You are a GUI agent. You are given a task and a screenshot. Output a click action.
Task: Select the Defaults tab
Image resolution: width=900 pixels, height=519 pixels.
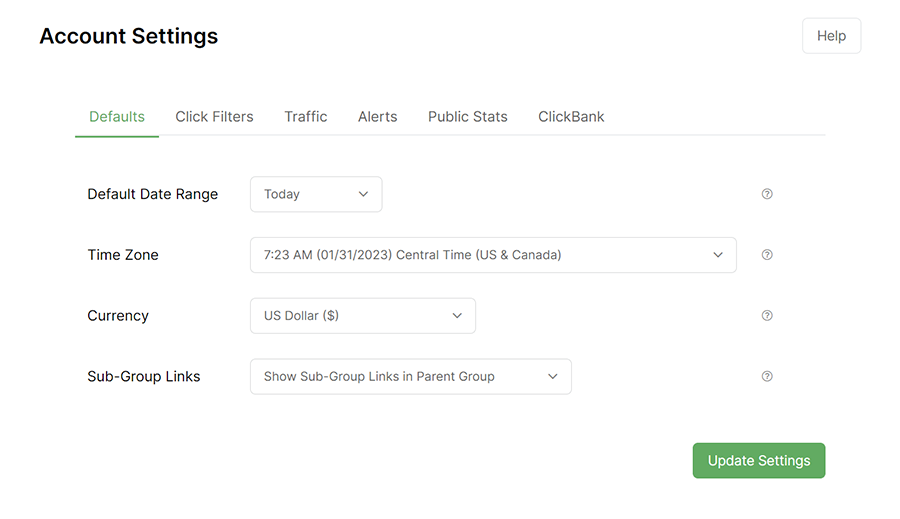(117, 117)
